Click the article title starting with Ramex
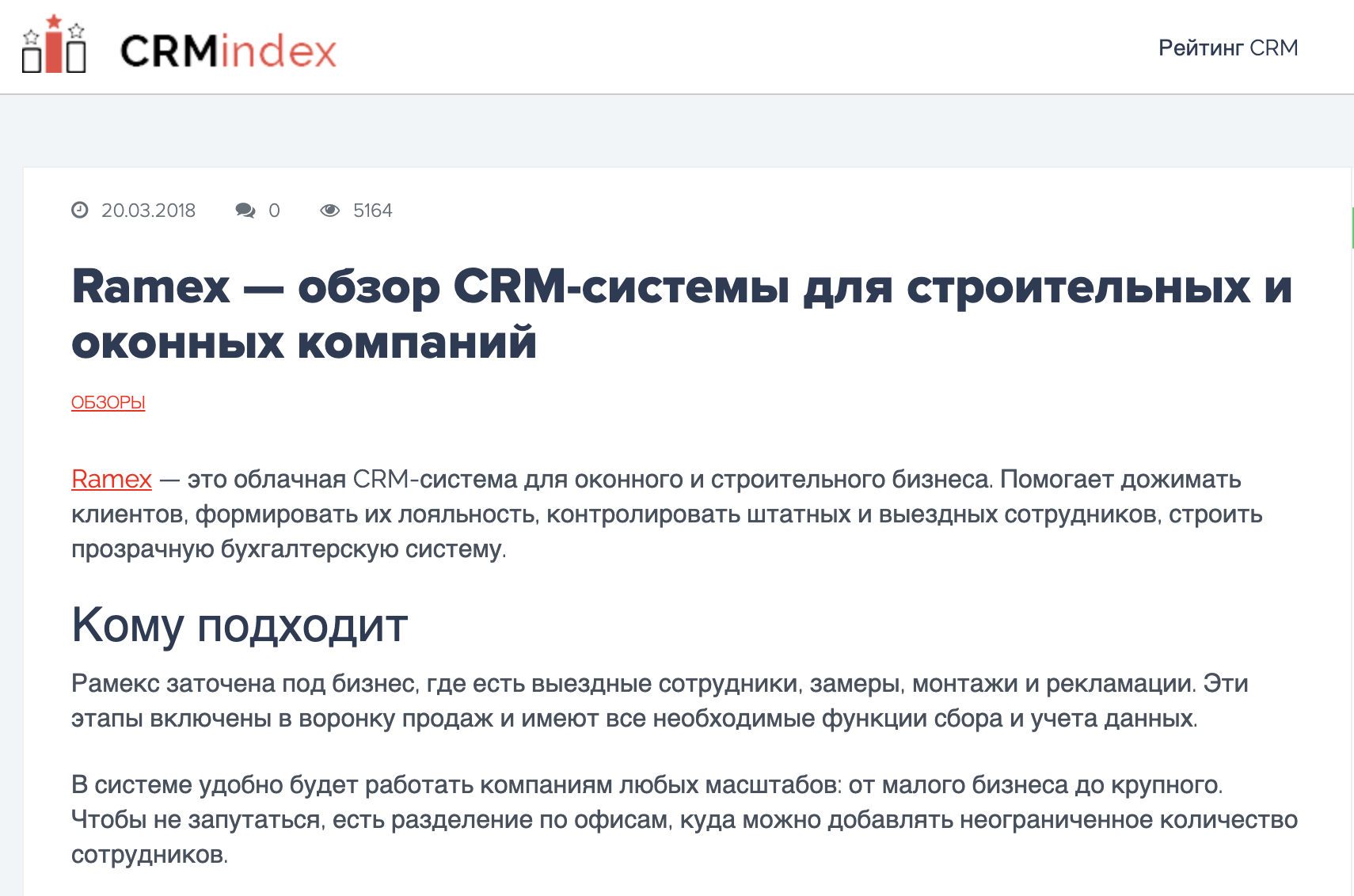This screenshot has width=1354, height=896. 681,314
